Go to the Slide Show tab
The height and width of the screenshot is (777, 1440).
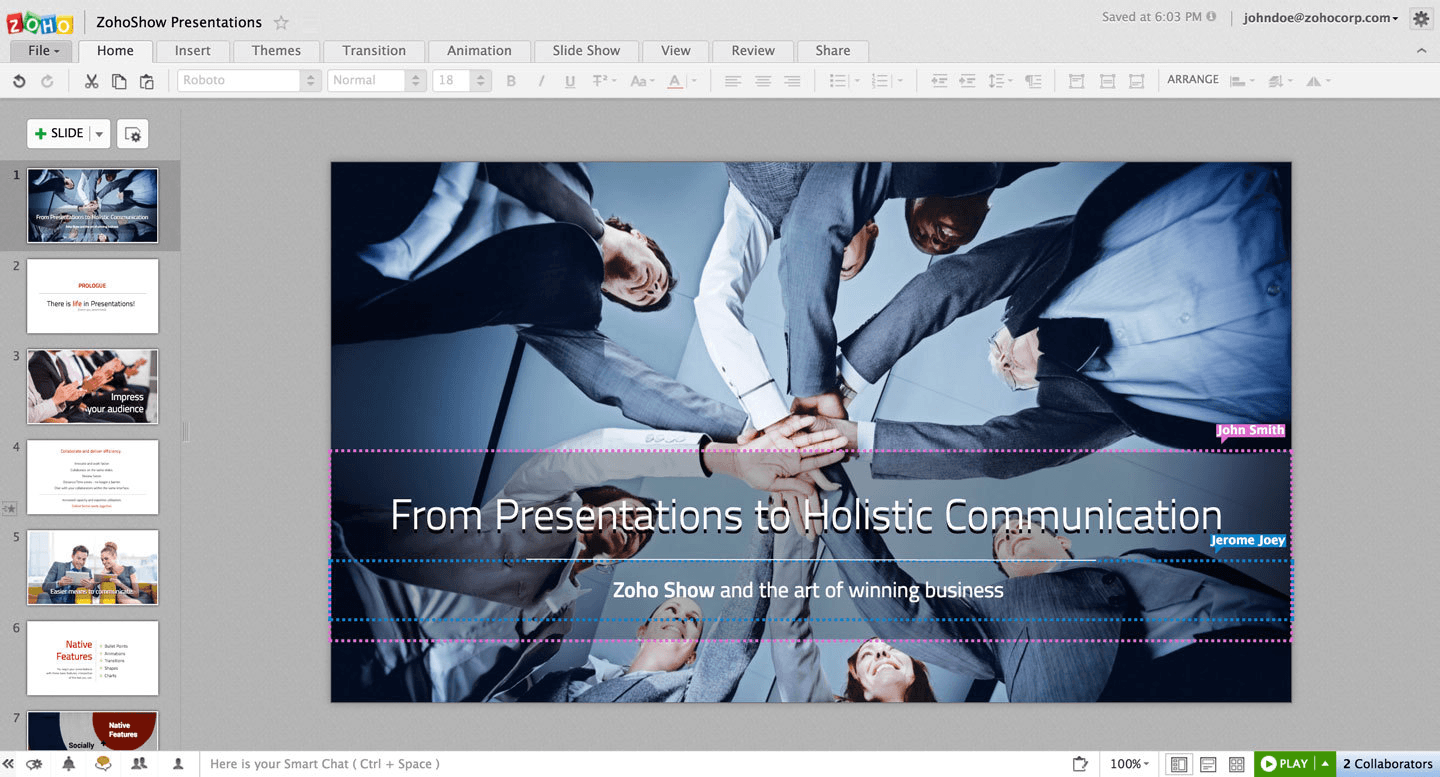(587, 51)
